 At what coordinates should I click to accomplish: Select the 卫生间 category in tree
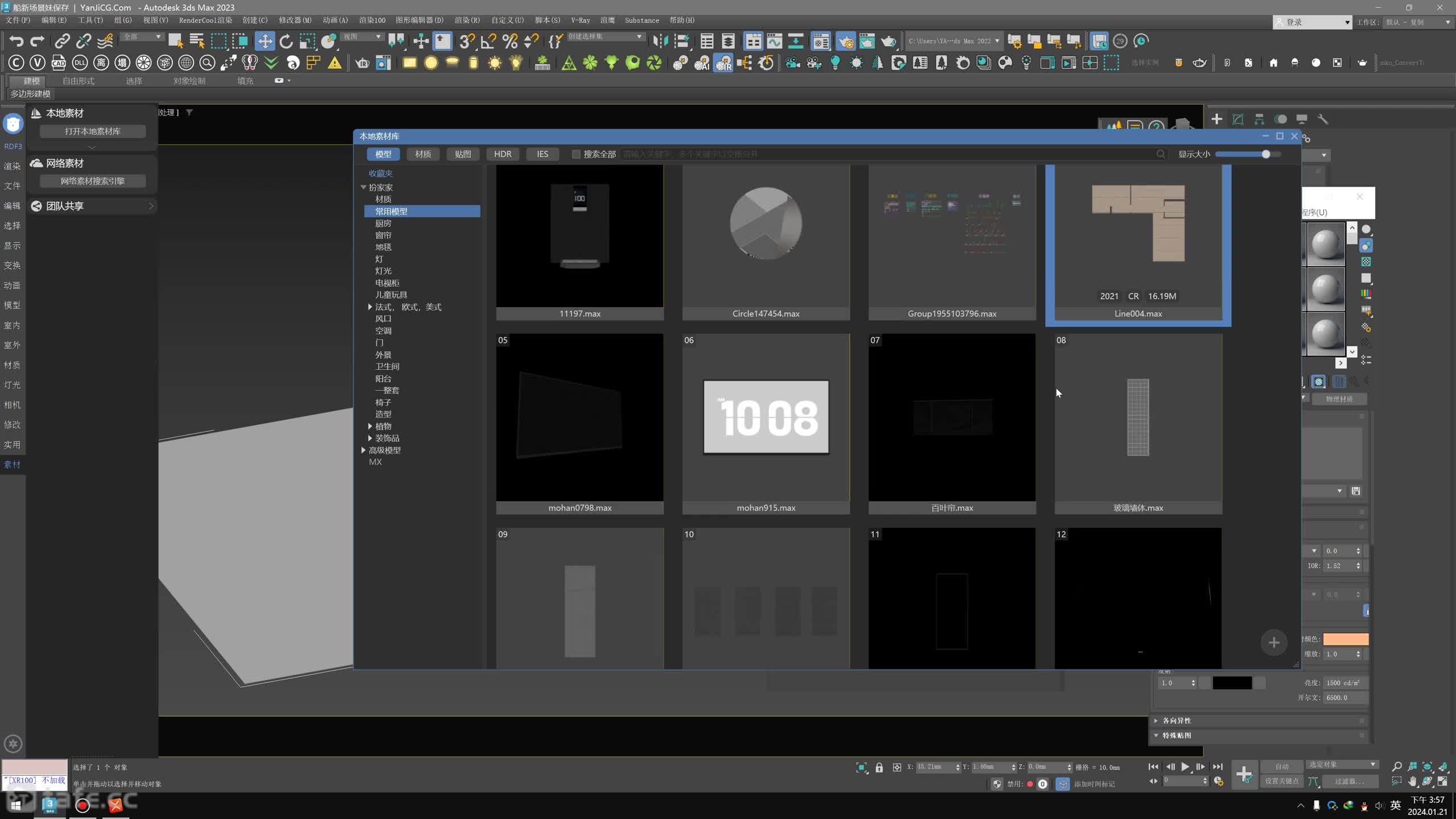click(387, 366)
